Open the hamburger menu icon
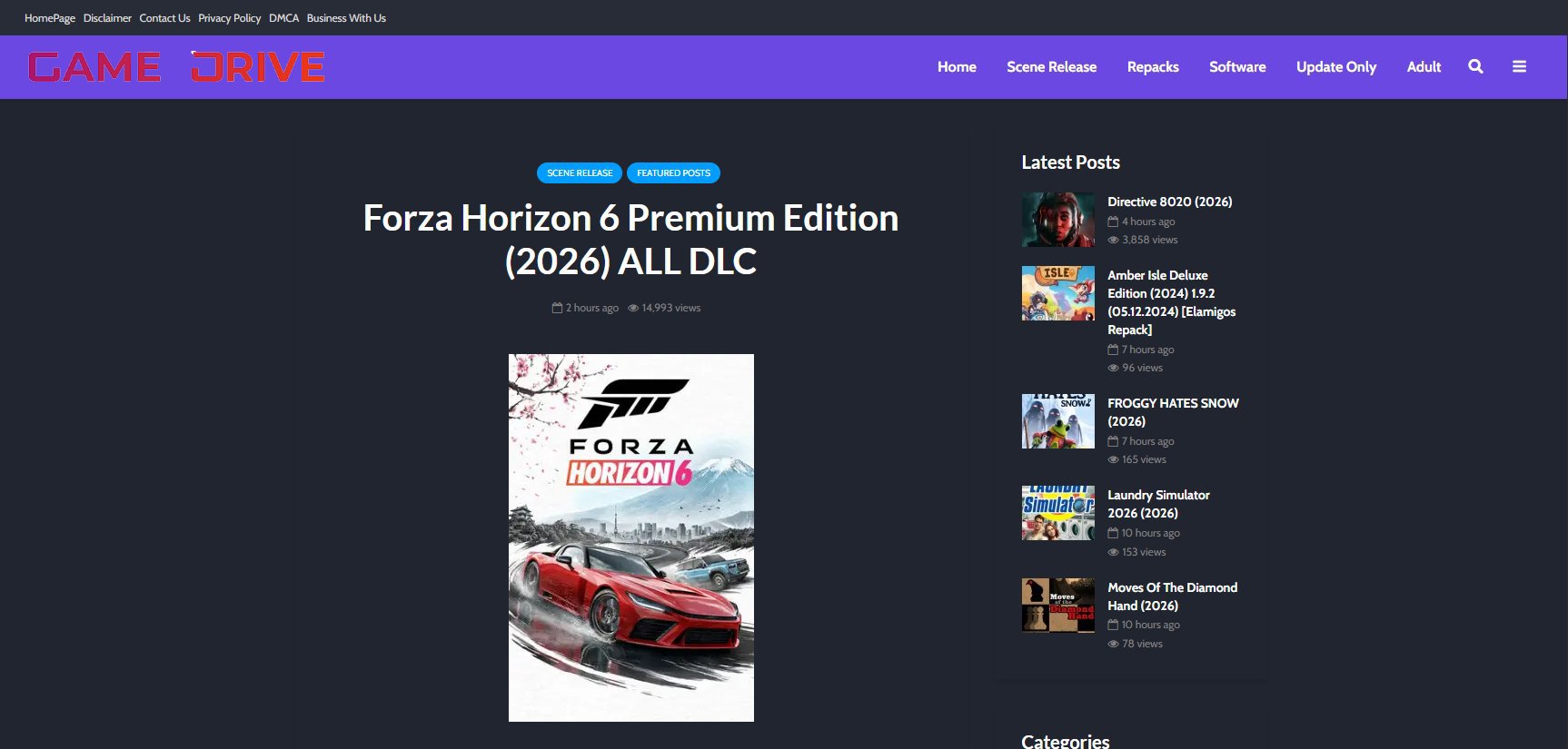1568x749 pixels. point(1519,66)
